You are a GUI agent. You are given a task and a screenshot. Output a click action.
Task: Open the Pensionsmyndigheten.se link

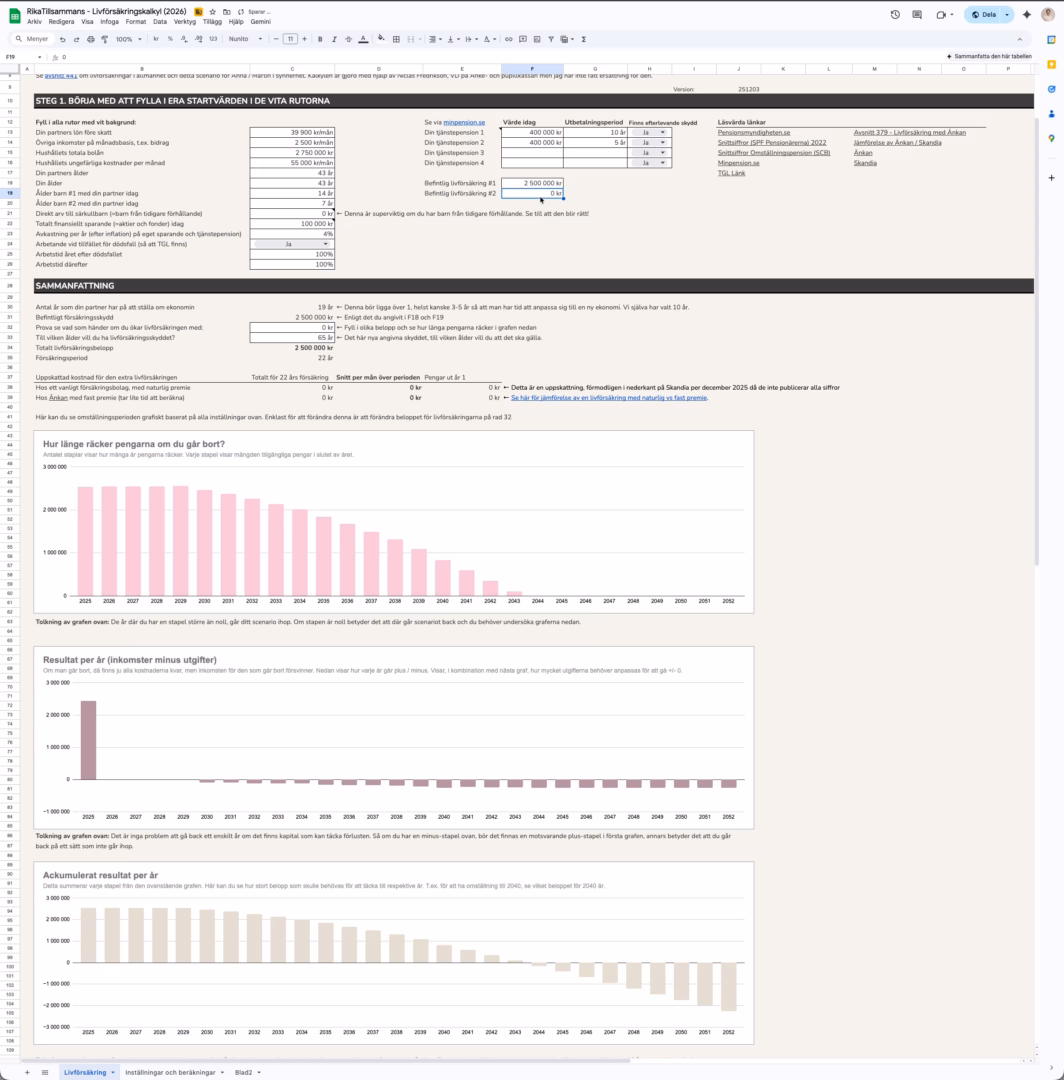pyautogui.click(x=753, y=132)
